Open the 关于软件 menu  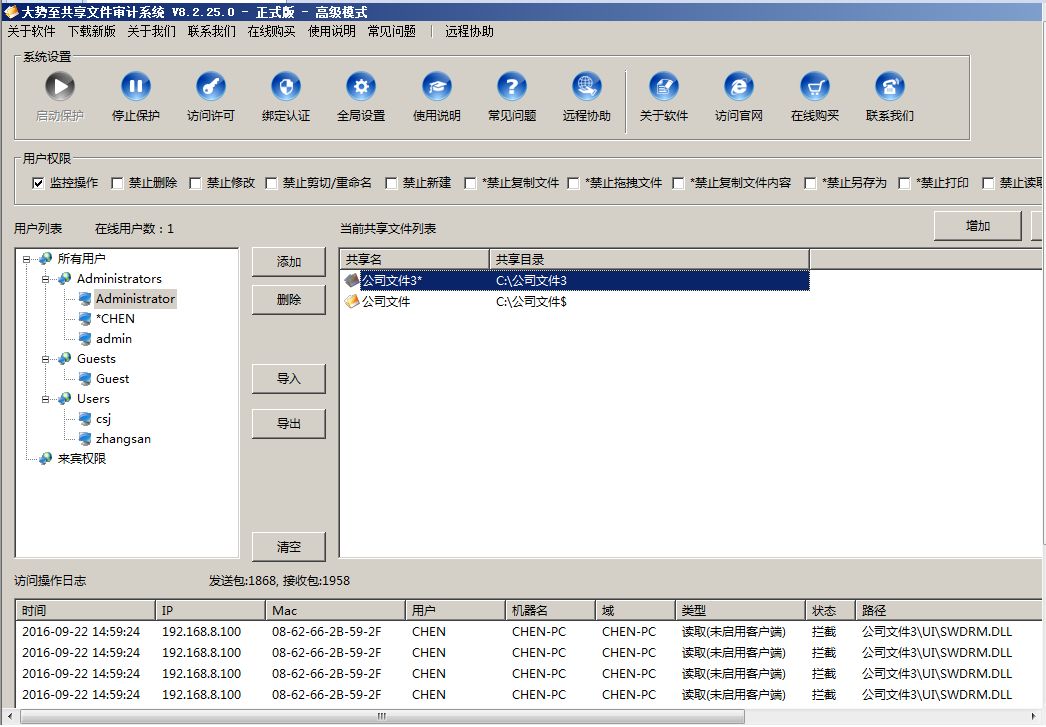tap(31, 31)
